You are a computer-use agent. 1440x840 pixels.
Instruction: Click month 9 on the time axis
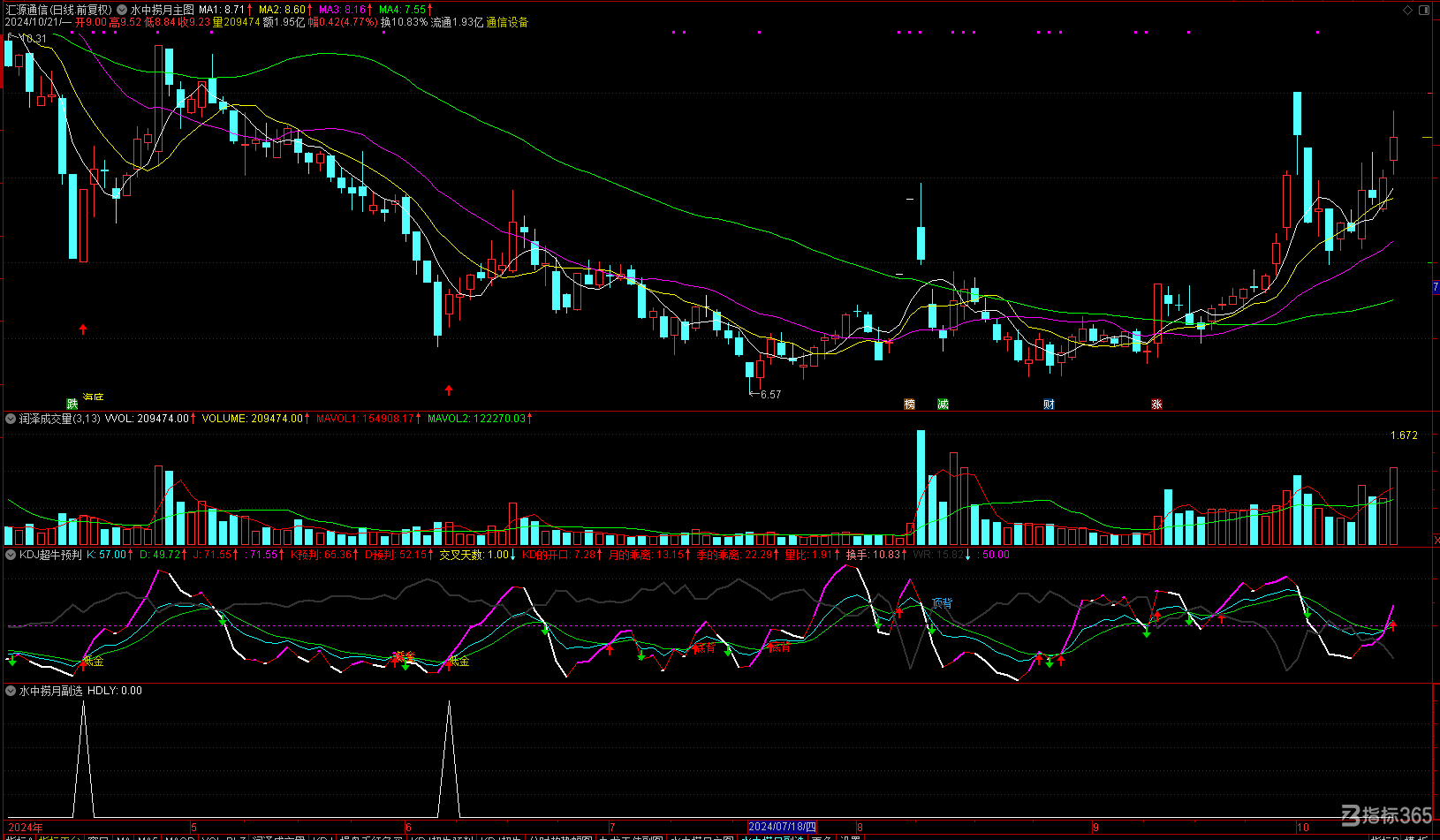click(1095, 828)
